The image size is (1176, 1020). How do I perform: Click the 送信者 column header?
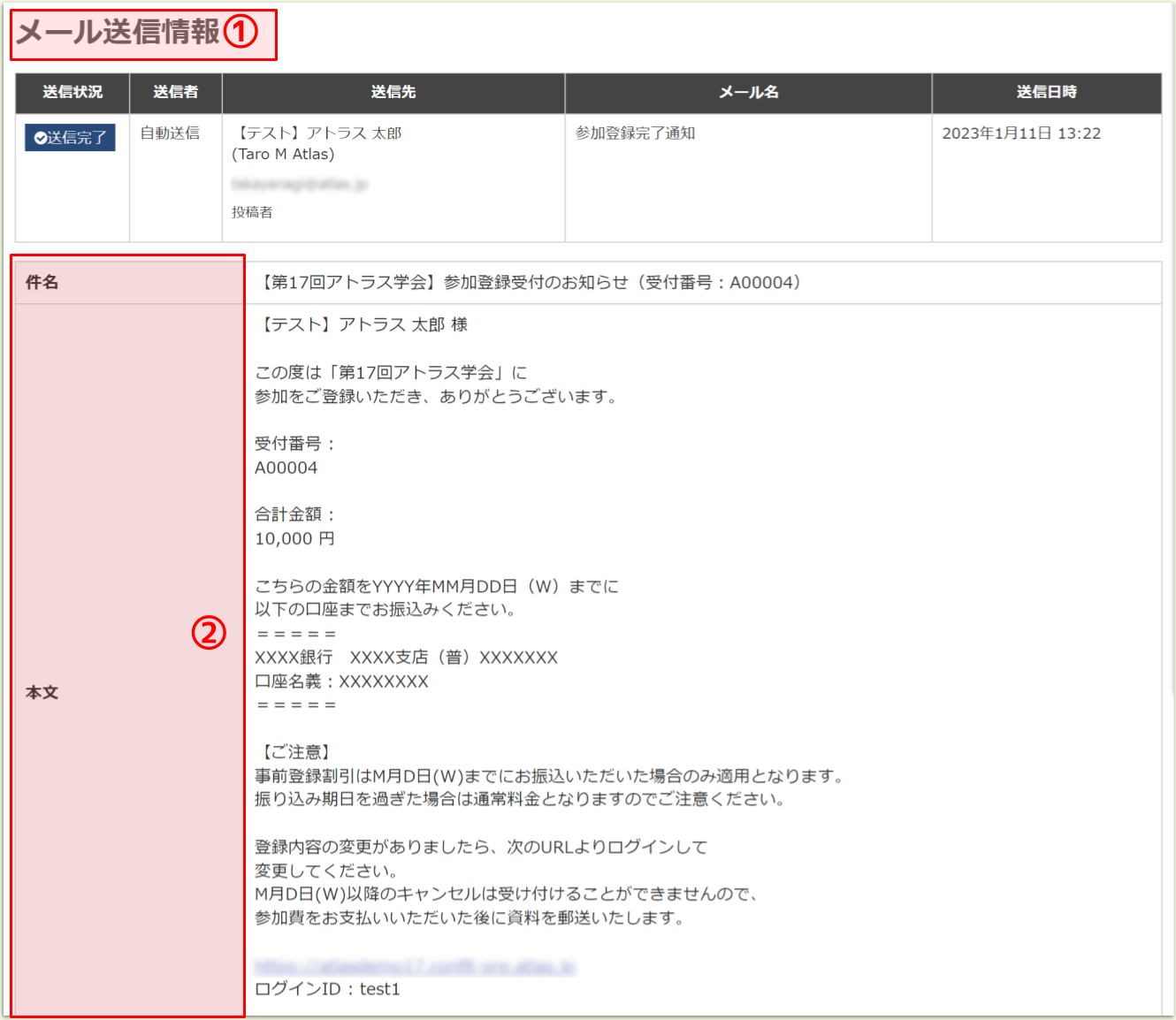pyautogui.click(x=175, y=93)
